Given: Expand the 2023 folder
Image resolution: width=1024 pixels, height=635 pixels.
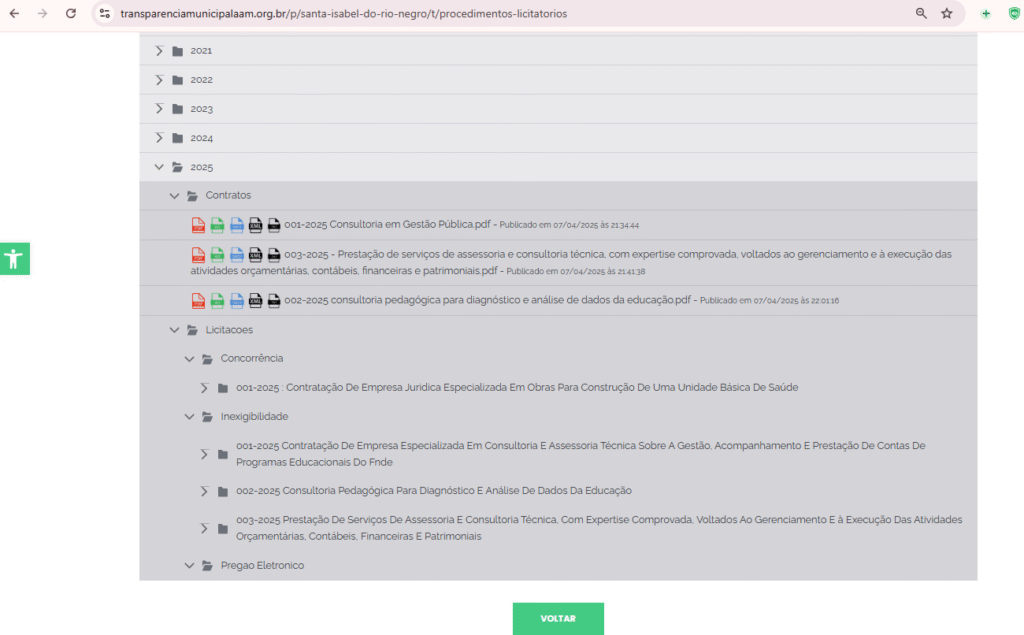Looking at the screenshot, I should tap(159, 109).
